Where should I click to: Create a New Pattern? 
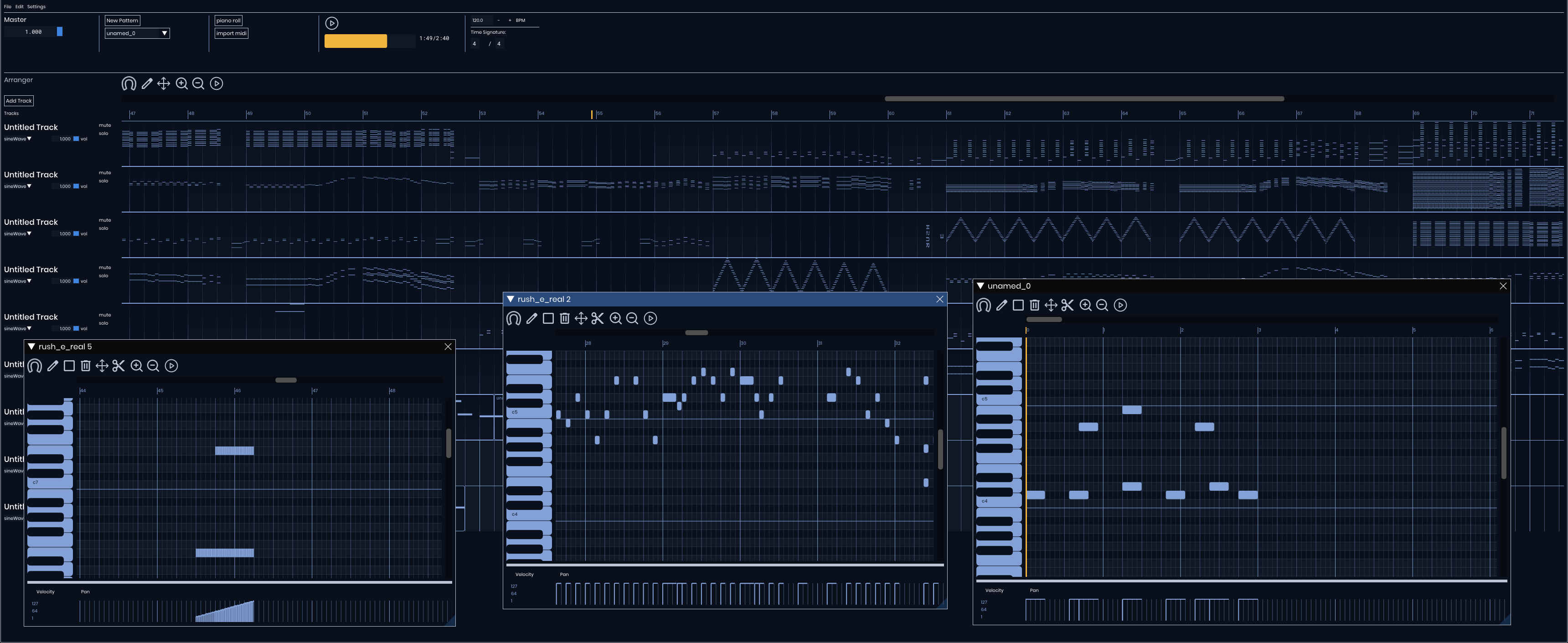122,20
